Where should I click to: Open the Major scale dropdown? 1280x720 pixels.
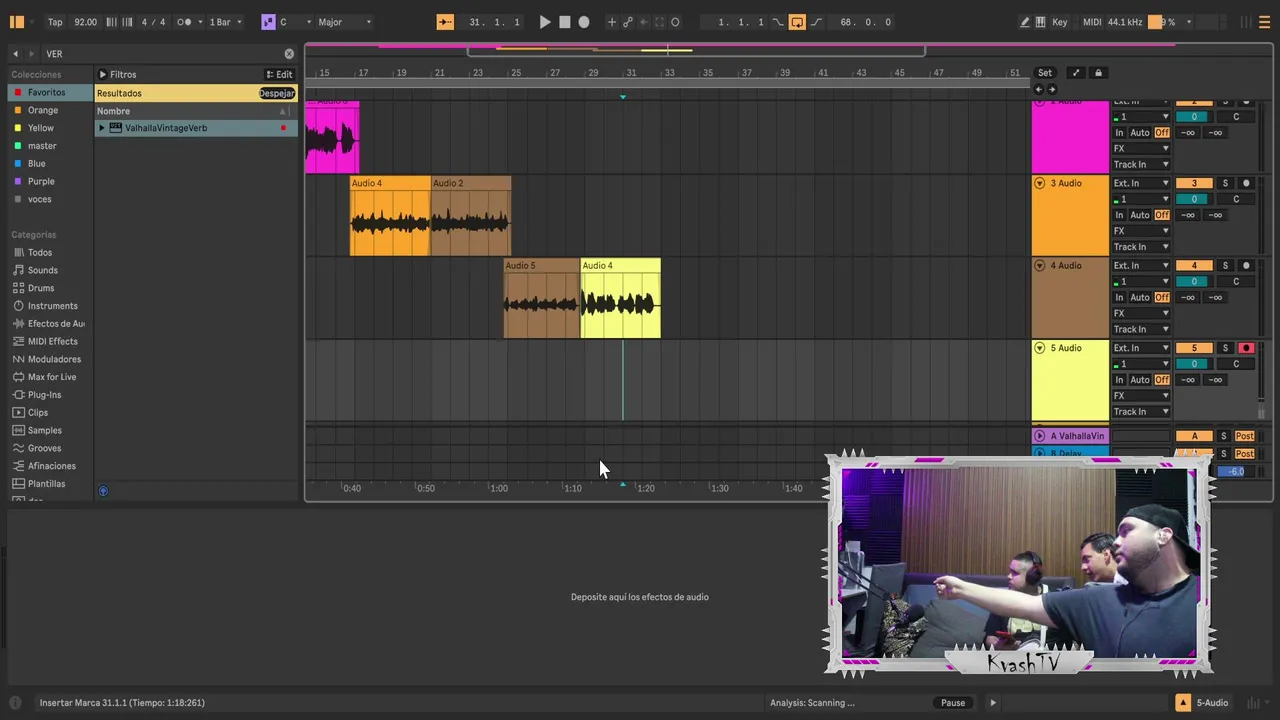tap(345, 22)
